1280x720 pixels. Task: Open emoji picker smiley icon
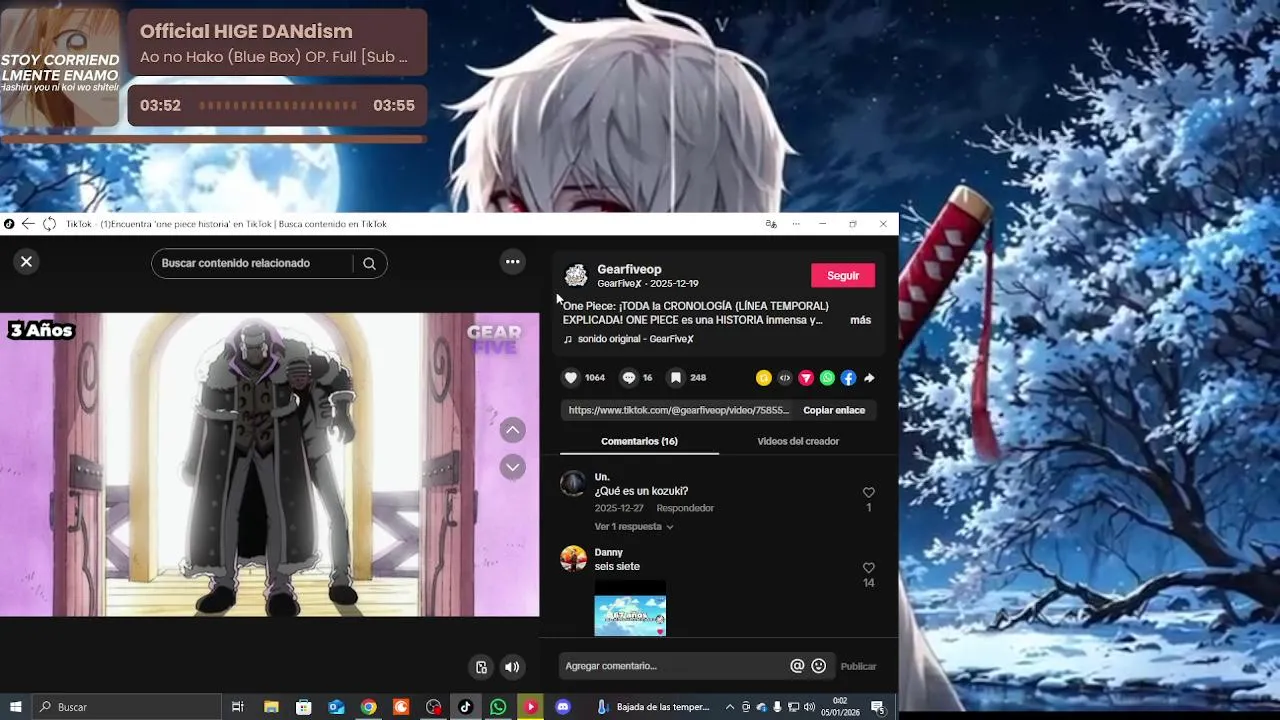coord(819,666)
